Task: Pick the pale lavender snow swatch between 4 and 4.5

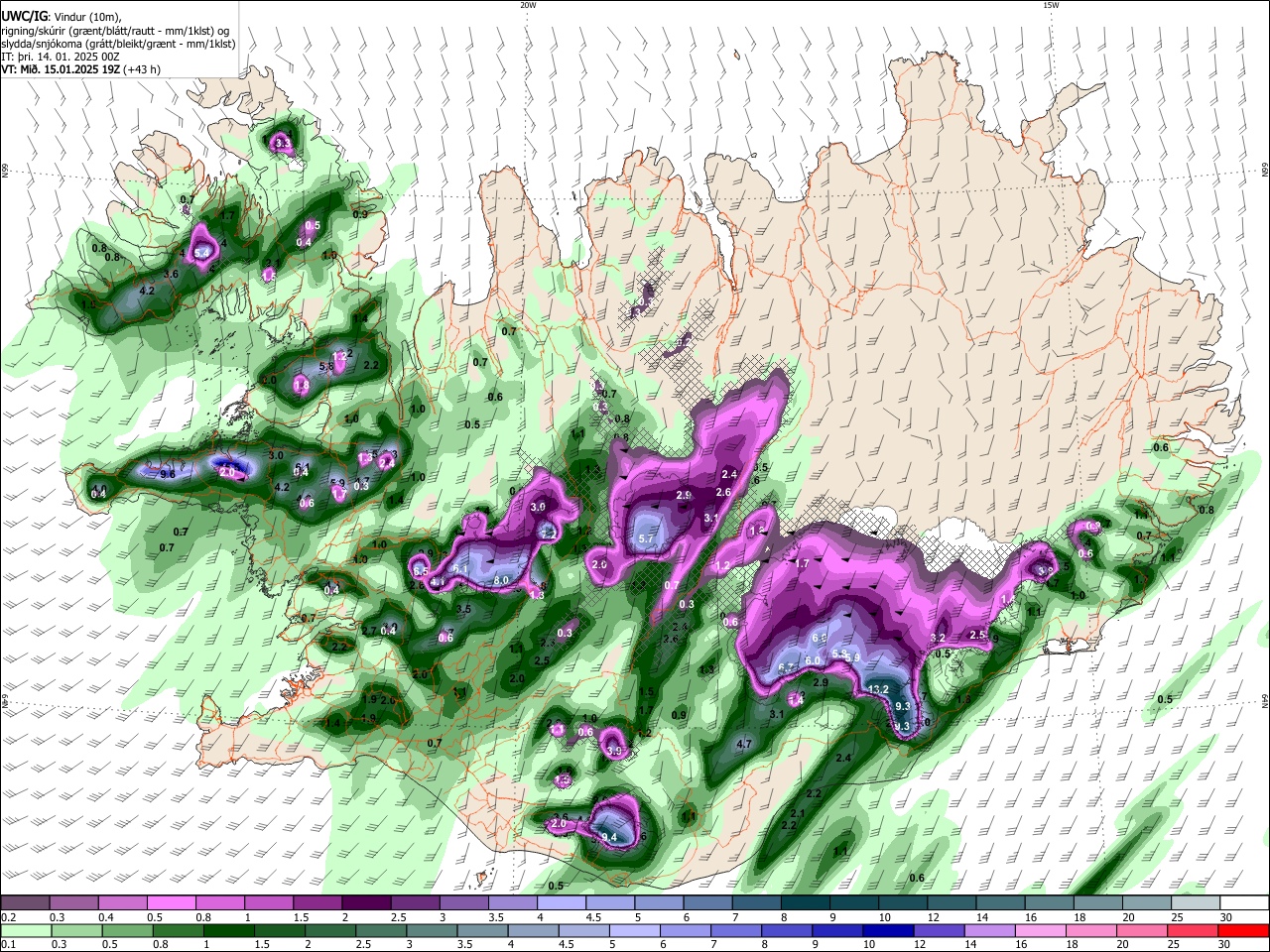Action: (x=562, y=902)
